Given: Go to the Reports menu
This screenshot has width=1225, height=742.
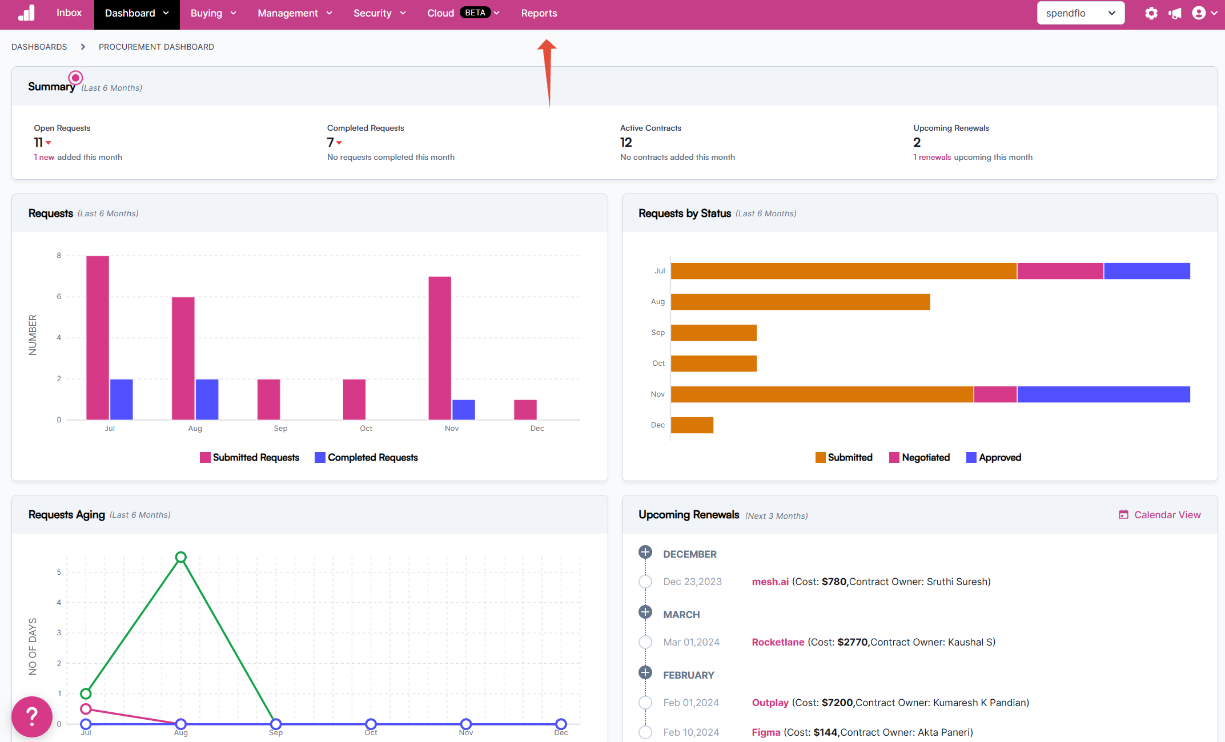Looking at the screenshot, I should pyautogui.click(x=539, y=13).
